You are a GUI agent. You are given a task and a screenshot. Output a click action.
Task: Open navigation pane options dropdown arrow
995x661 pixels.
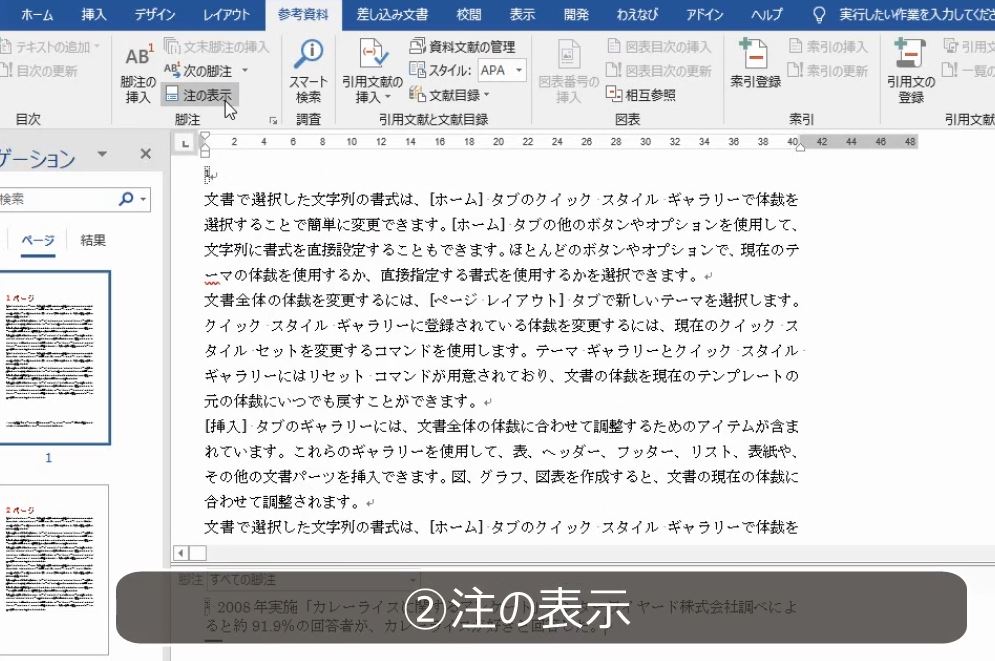point(102,154)
